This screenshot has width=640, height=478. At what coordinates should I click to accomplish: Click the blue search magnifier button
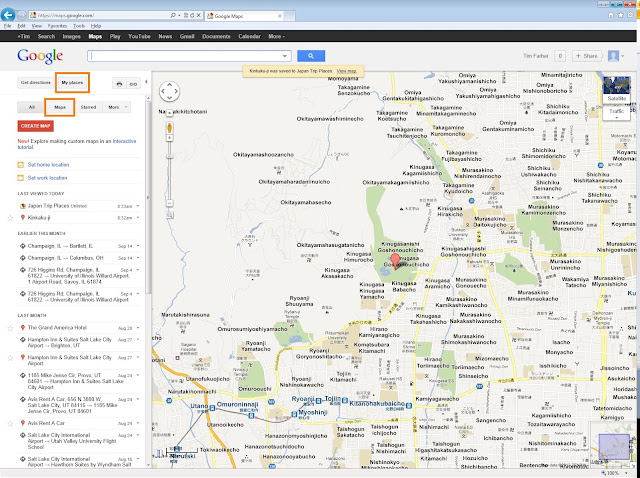[311, 56]
